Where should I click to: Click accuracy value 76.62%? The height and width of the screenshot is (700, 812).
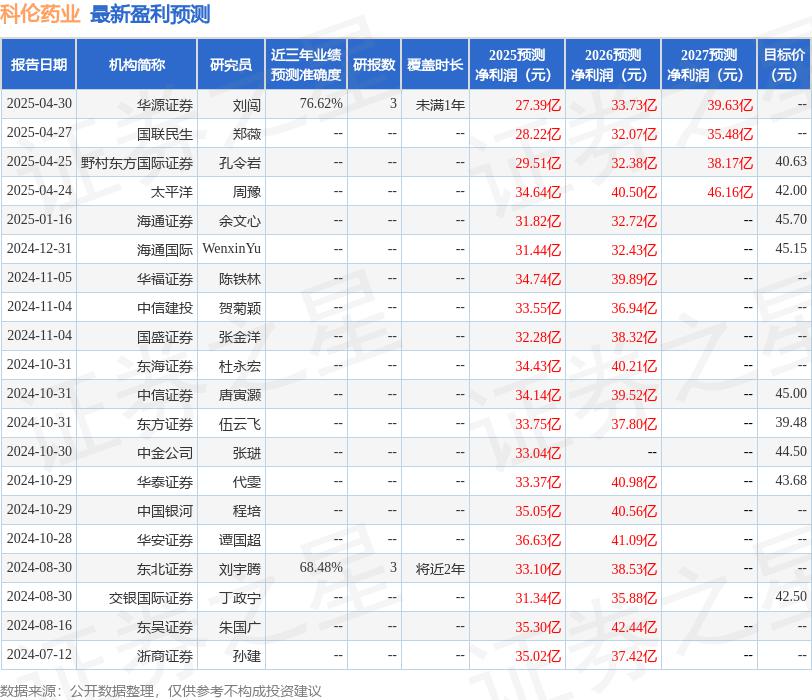click(321, 104)
